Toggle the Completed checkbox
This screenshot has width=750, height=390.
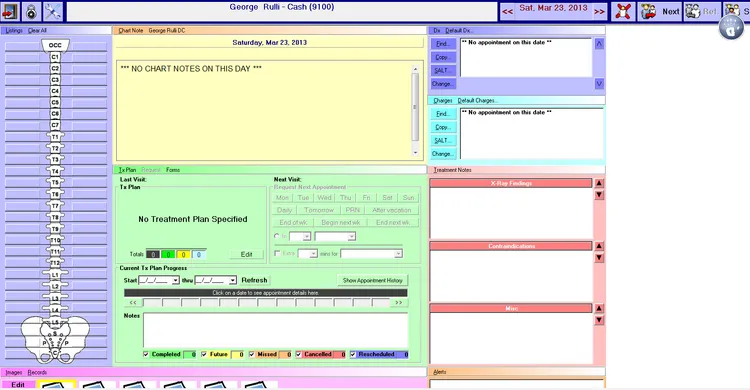click(146, 355)
